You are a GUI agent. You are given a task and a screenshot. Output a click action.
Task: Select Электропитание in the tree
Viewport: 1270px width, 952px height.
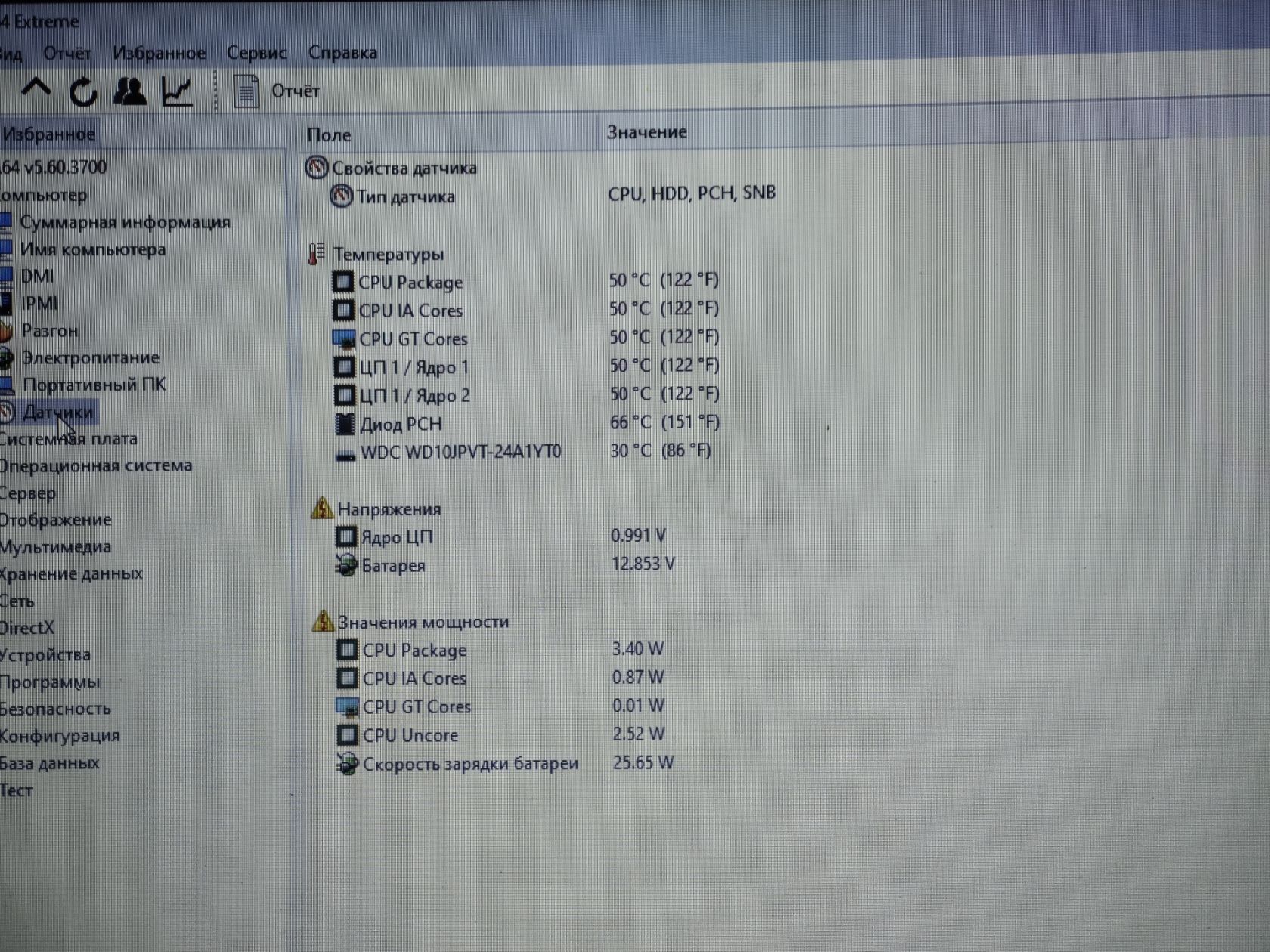tap(91, 357)
